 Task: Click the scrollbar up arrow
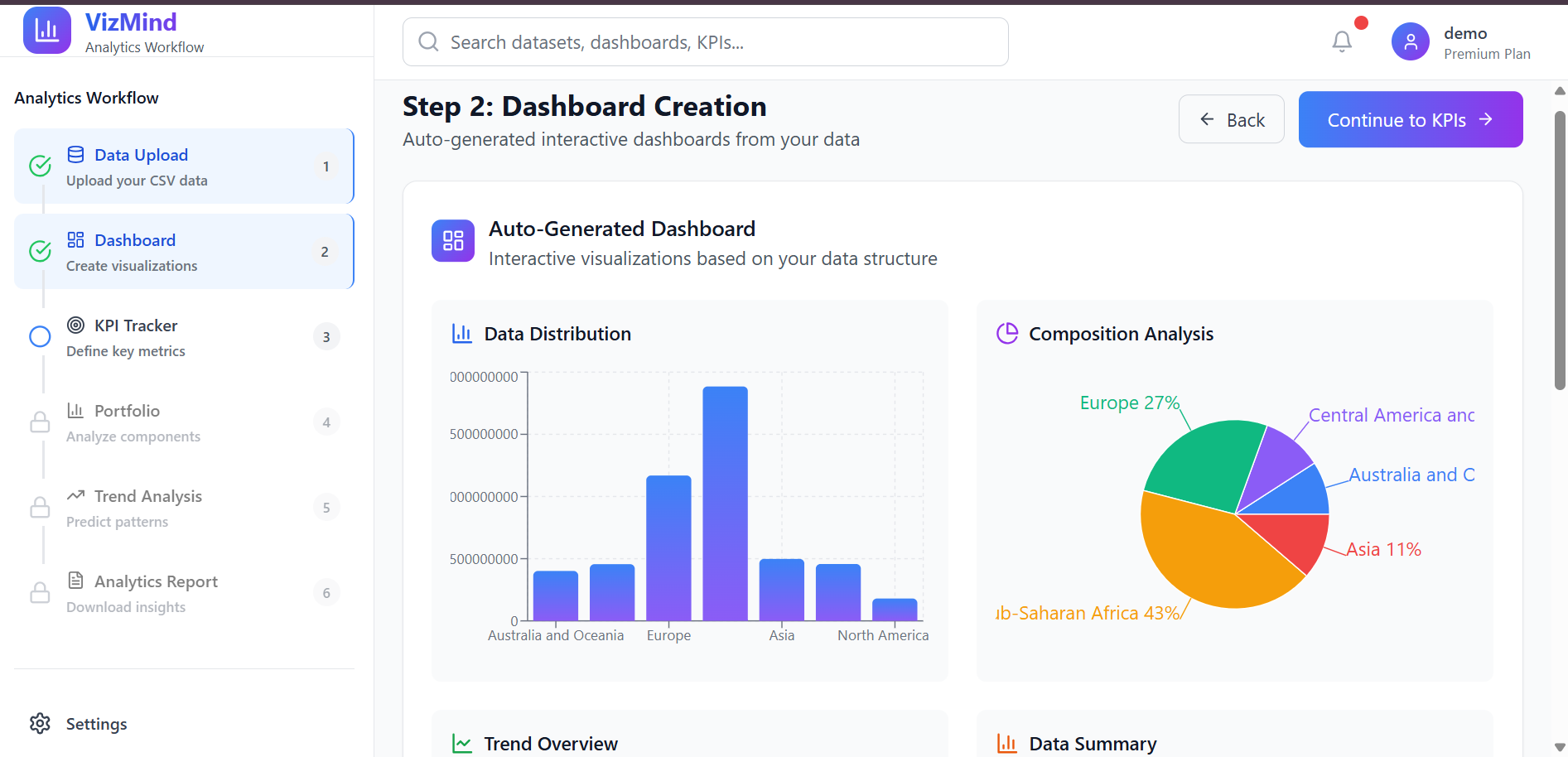[x=1560, y=91]
